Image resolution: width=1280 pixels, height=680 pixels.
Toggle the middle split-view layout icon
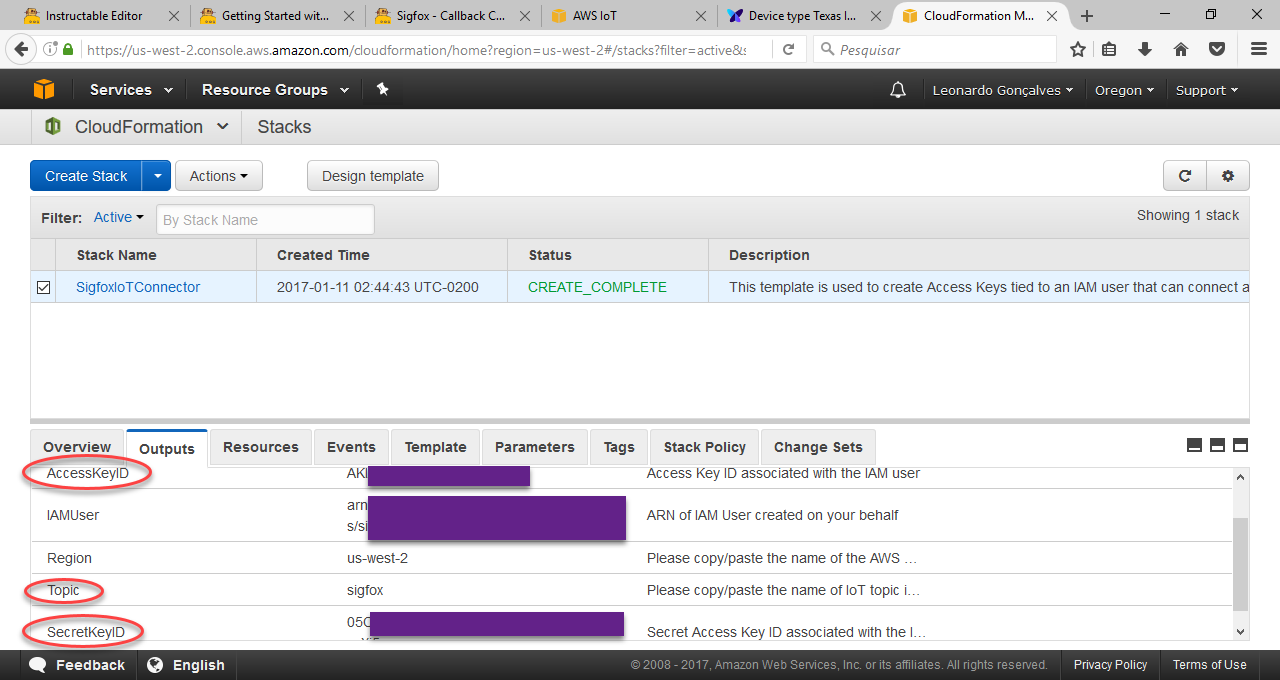[x=1217, y=444]
